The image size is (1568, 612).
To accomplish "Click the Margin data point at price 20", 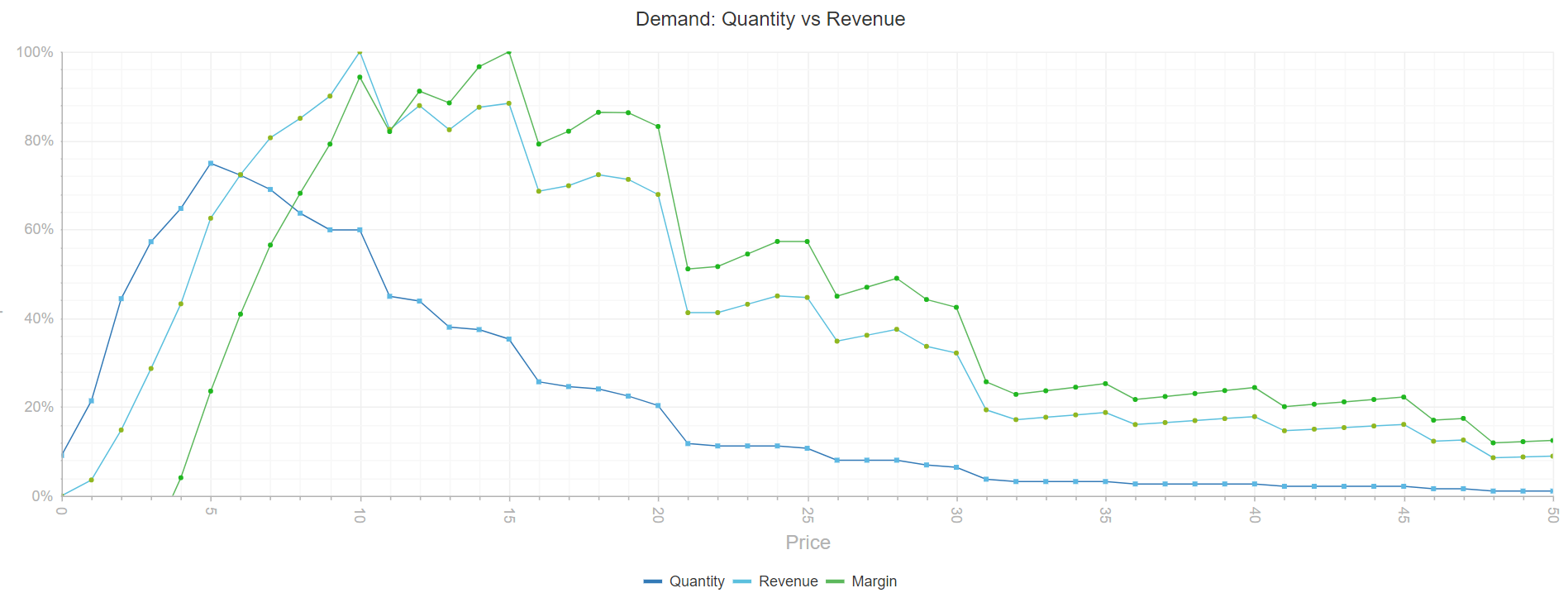I will tap(658, 127).
